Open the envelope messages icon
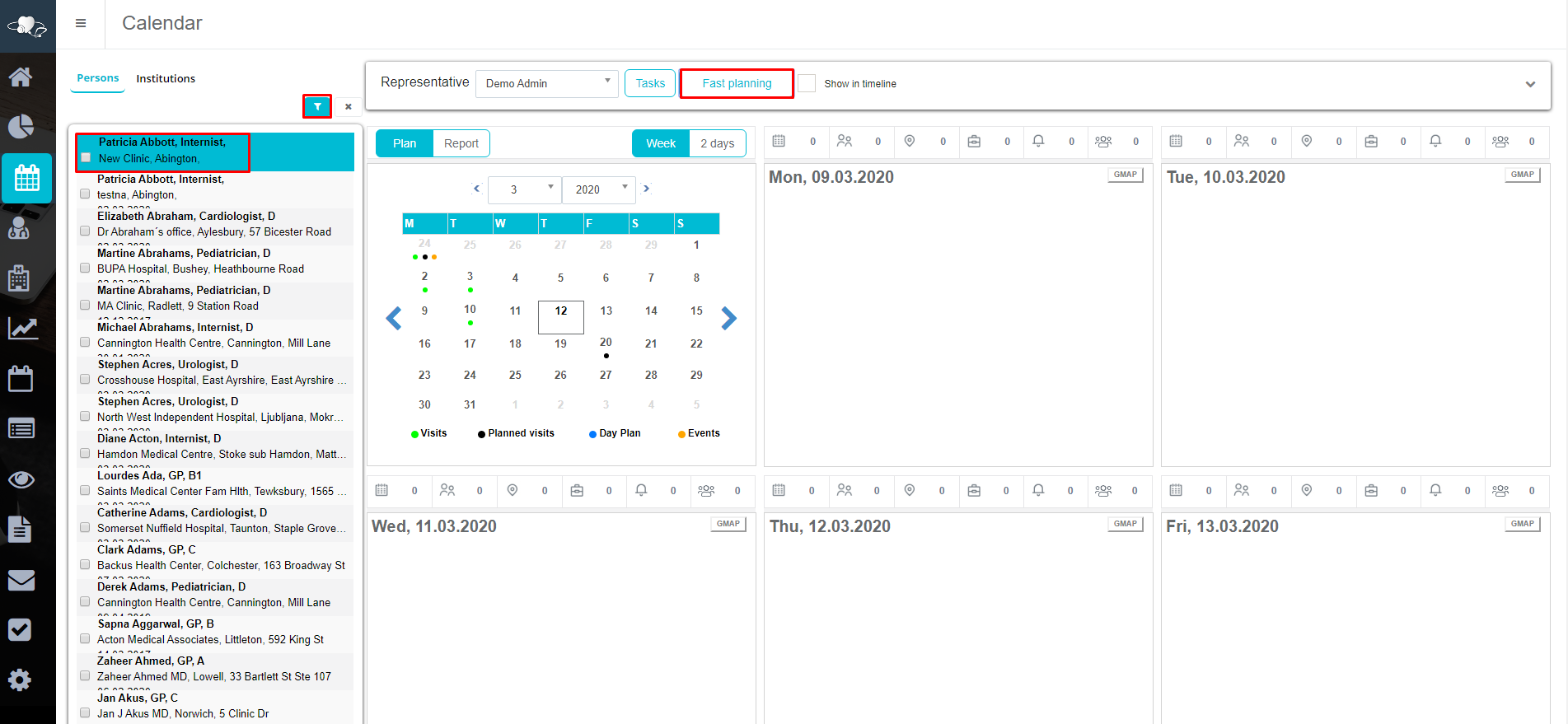This screenshot has height=724, width=1568. click(21, 581)
